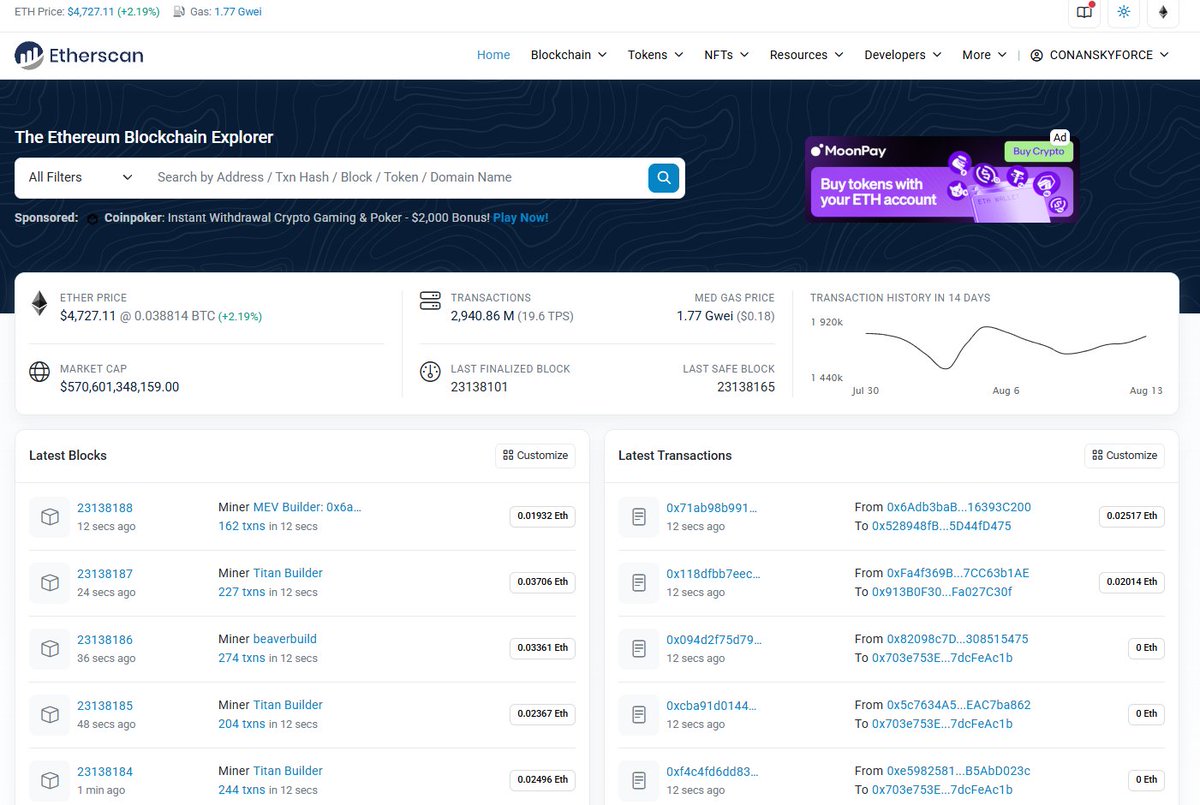The width and height of the screenshot is (1200, 805).
Task: View the 204 txns link
Action: tap(242, 724)
